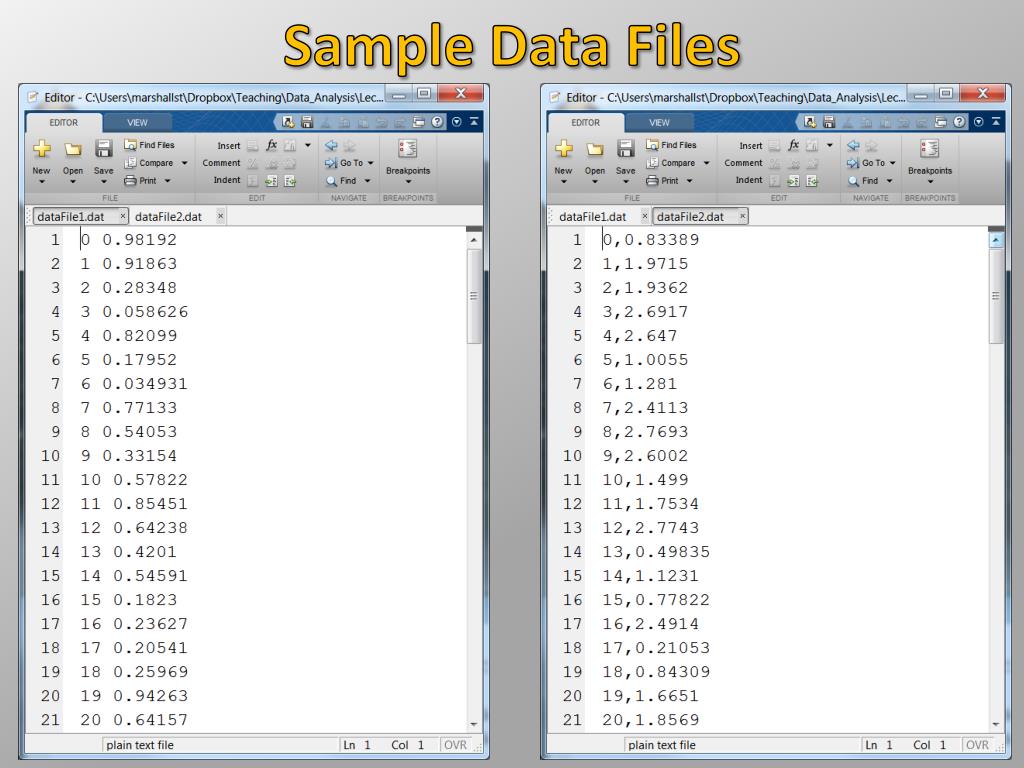Image resolution: width=1024 pixels, height=768 pixels.
Task: Click the scroll up arrow in right editor
Action: coord(996,240)
